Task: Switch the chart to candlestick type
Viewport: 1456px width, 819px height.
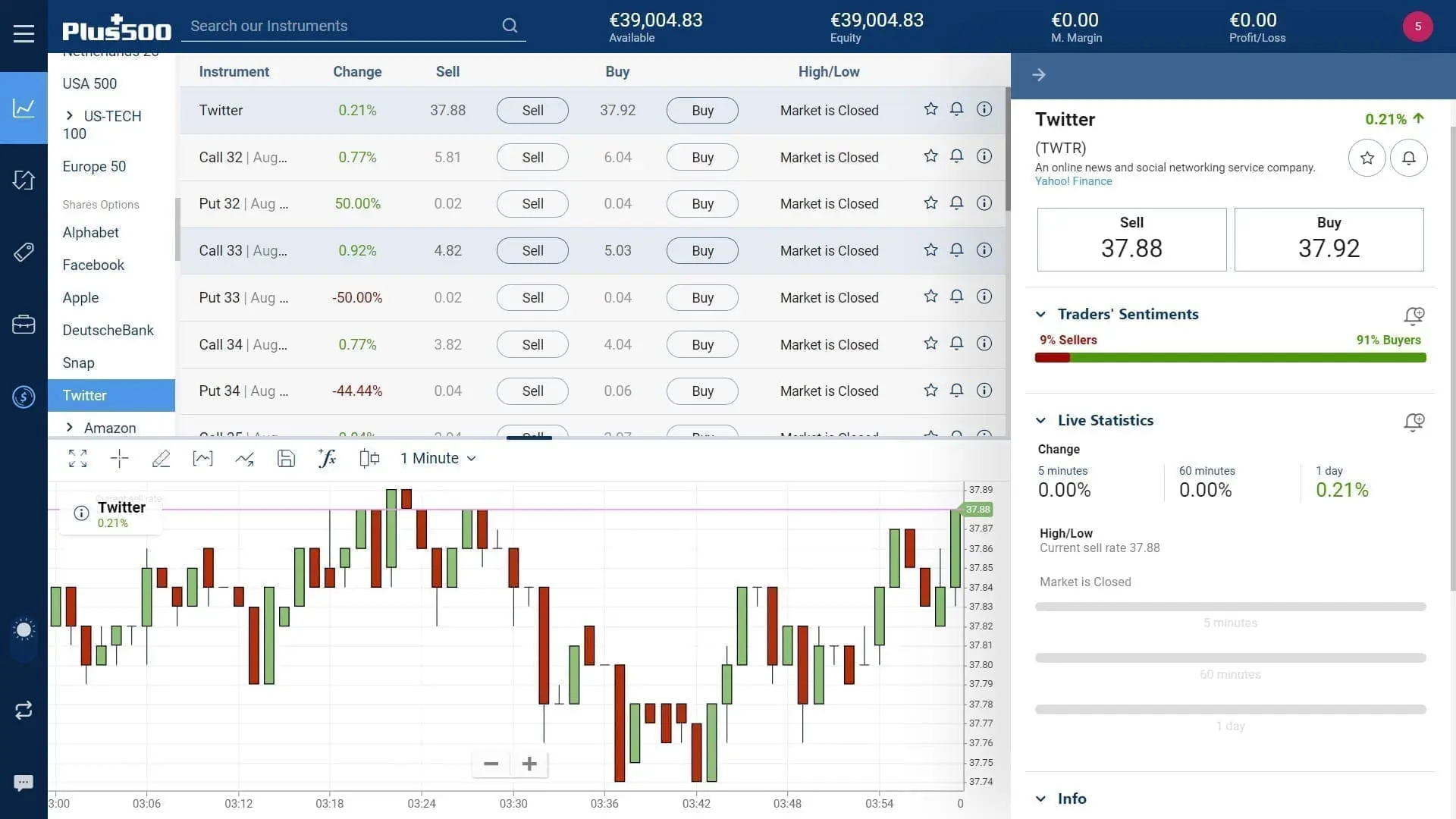Action: click(369, 458)
